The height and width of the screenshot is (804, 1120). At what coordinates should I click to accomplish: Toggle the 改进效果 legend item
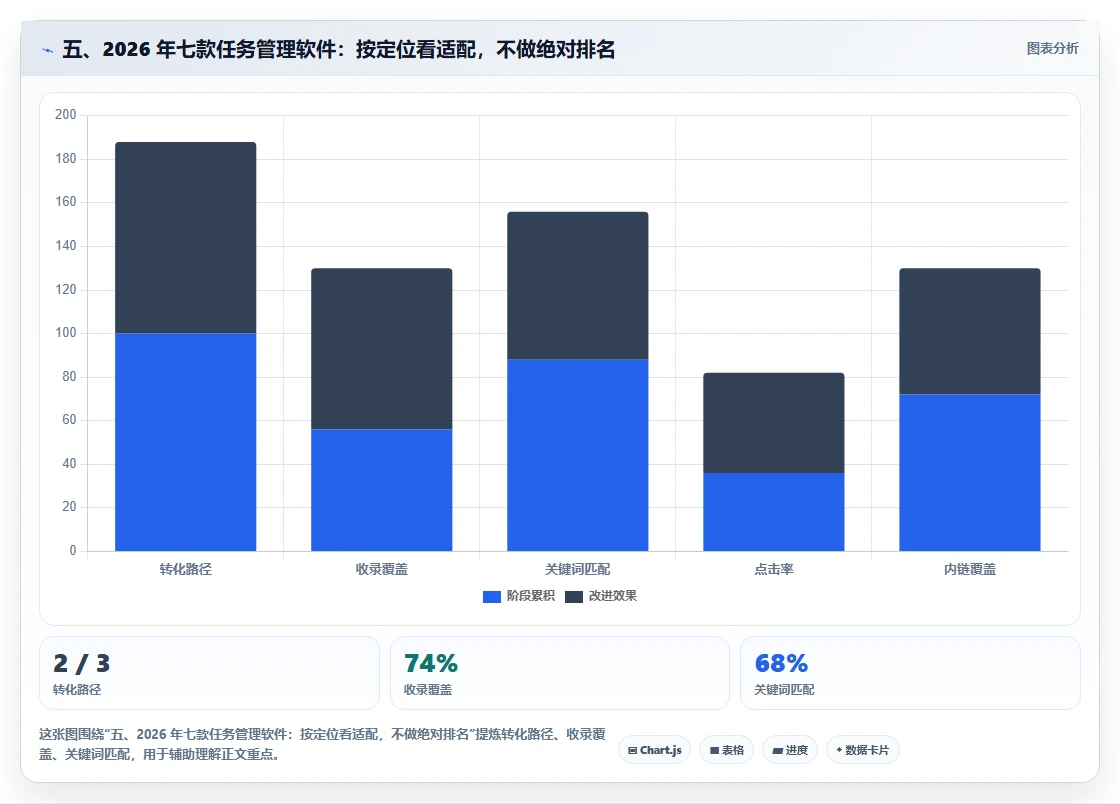coord(601,596)
